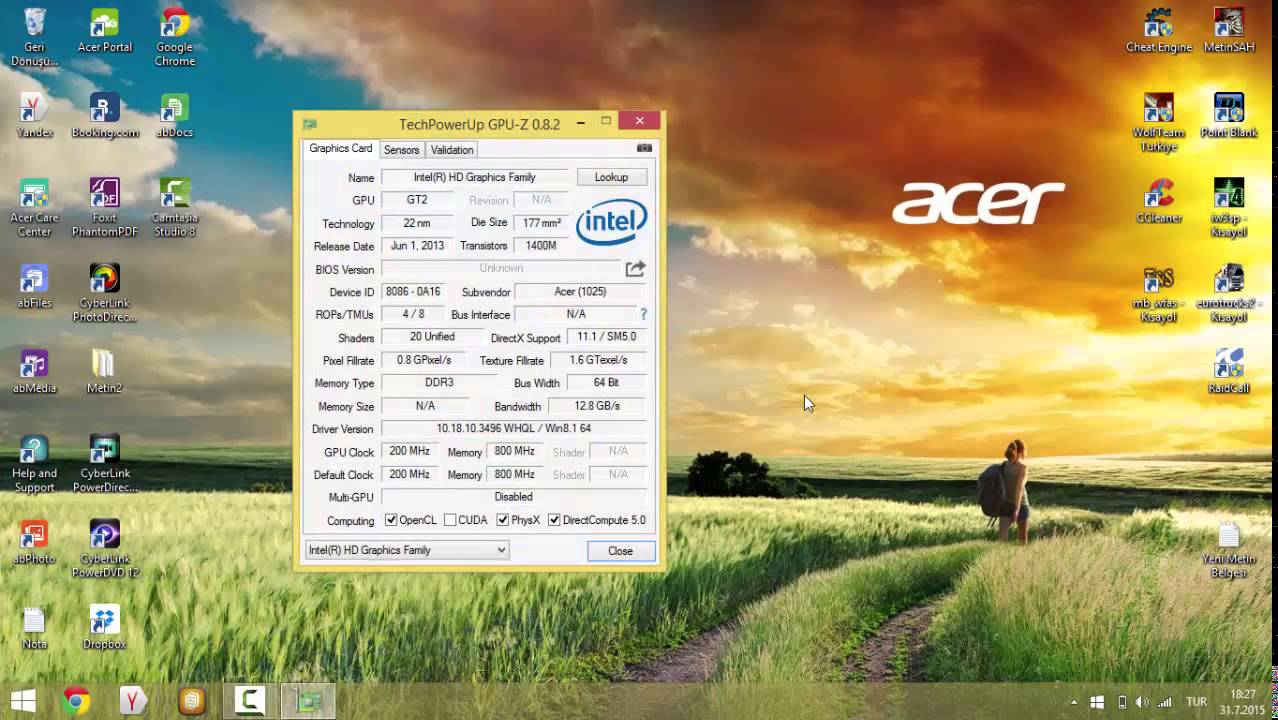Select Help and Support icon
The image size is (1278, 720).
pyautogui.click(x=35, y=464)
